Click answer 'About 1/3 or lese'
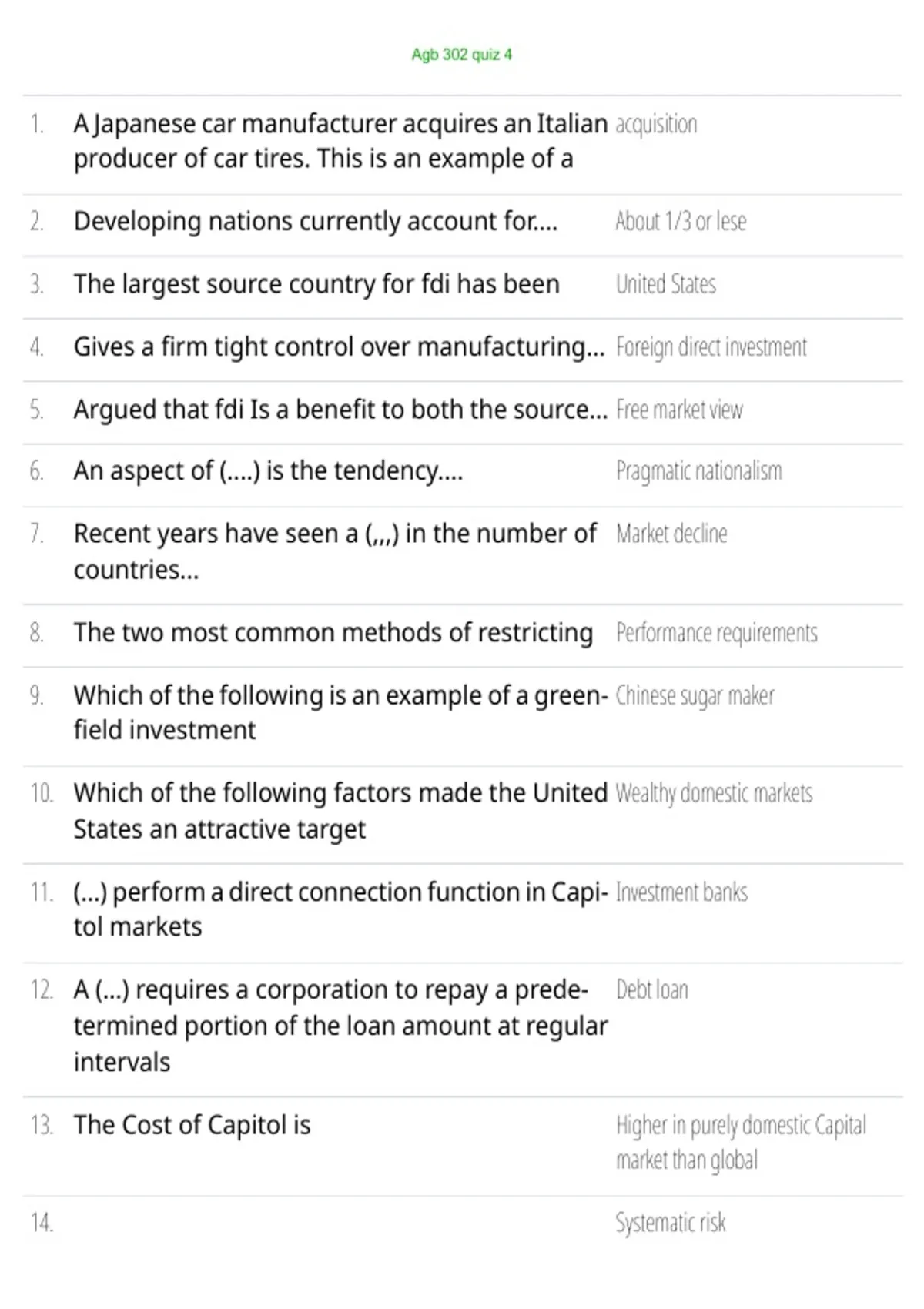This screenshot has height=1309, width=924. [681, 222]
